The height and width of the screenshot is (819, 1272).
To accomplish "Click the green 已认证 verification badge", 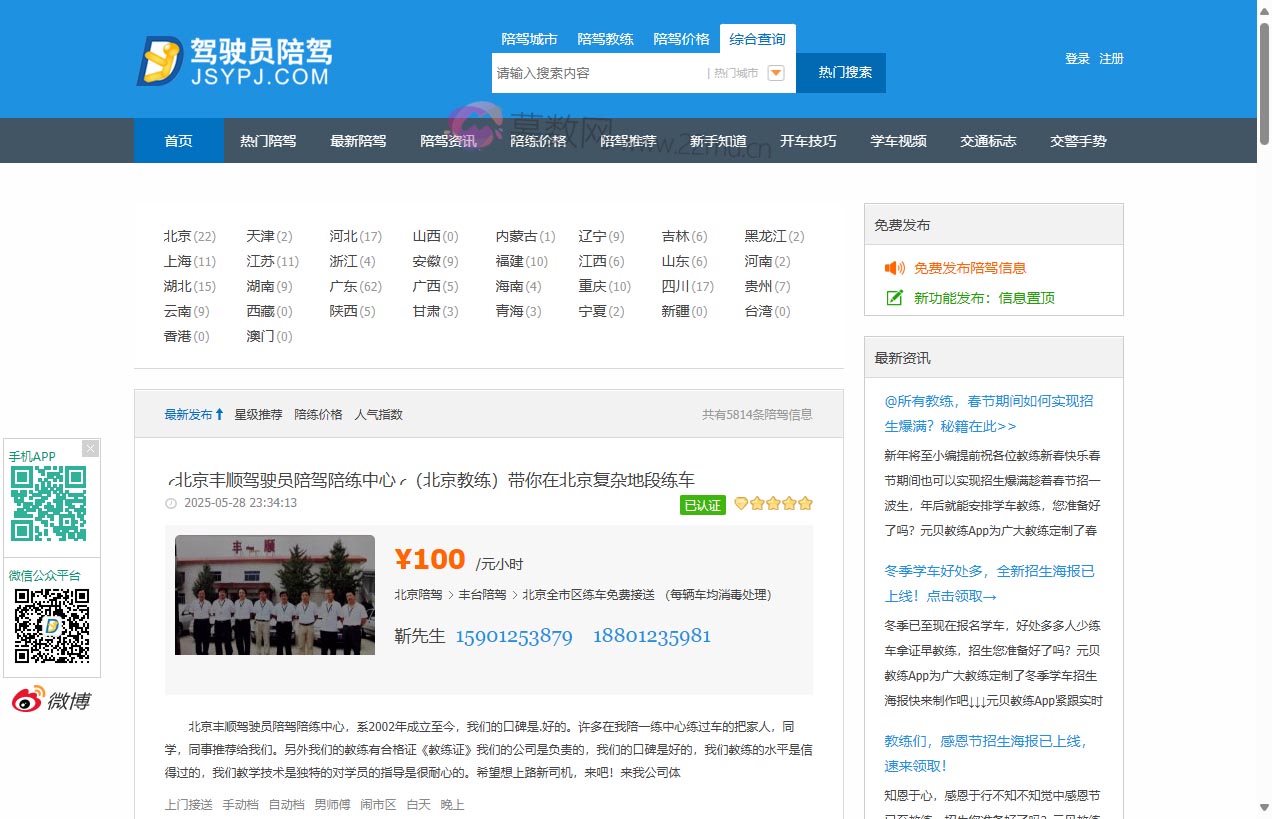I will click(702, 505).
